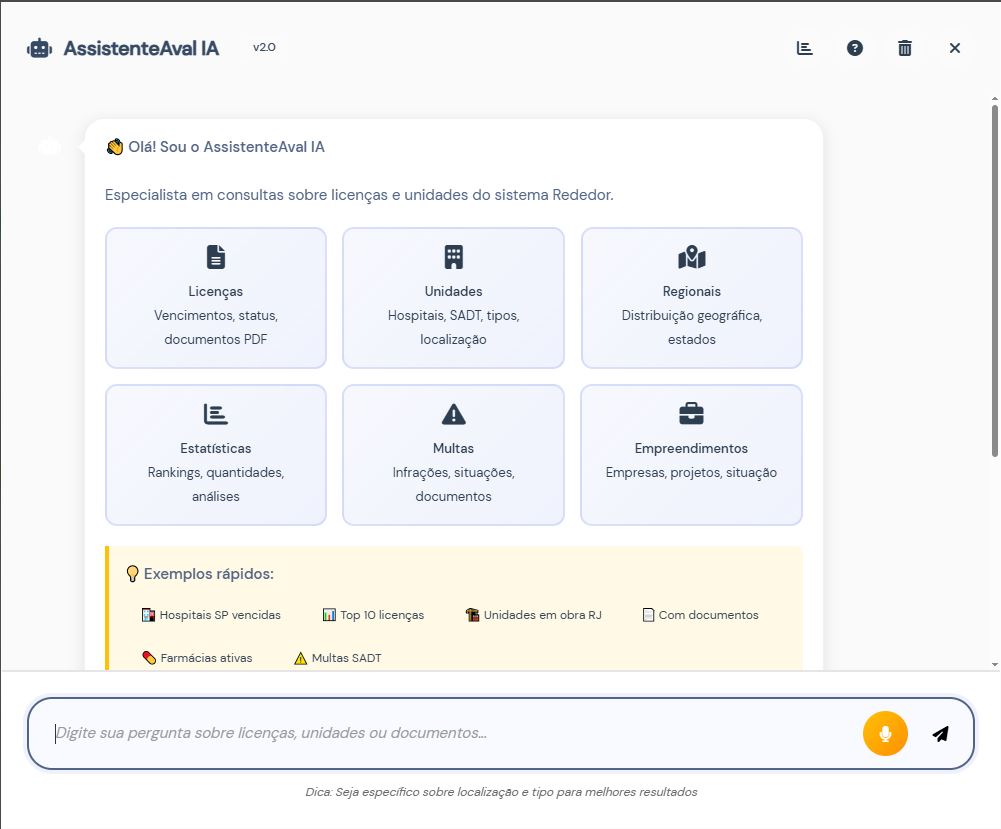Open the statistics chart icon in header

point(805,48)
